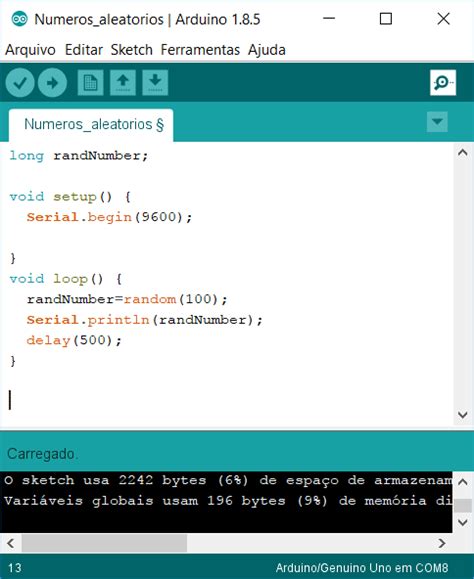Screen dimensions: 474x579
Task: Open the Serial Monitor magnifier icon
Action: point(443,82)
